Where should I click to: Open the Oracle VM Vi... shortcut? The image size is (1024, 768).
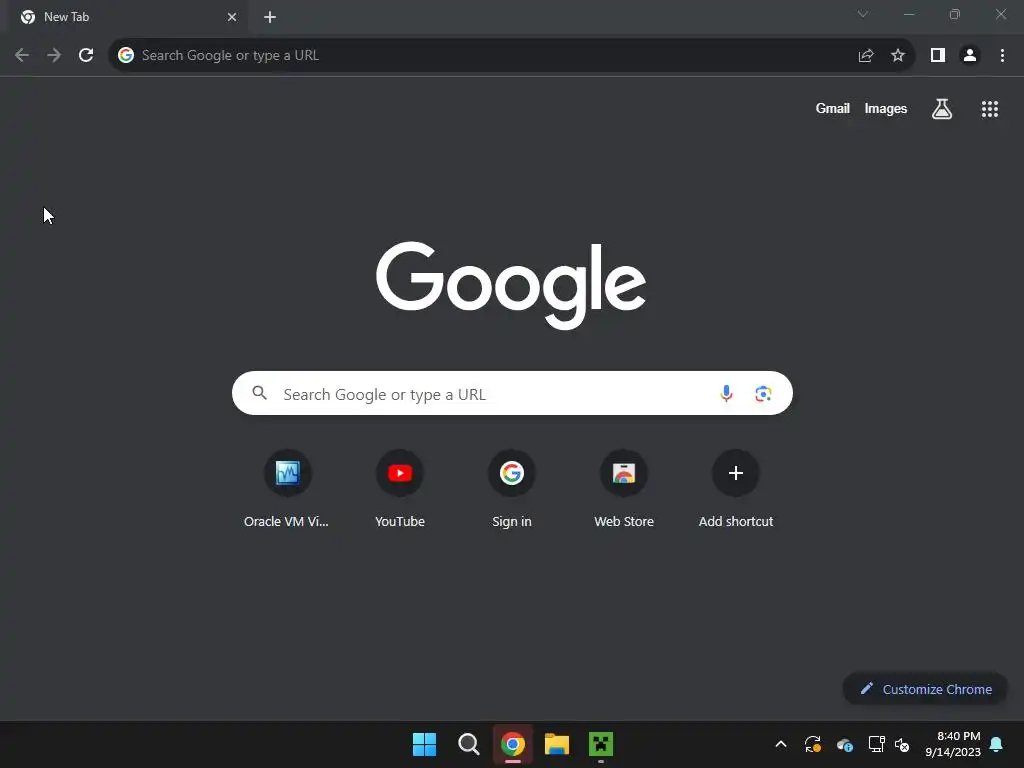click(287, 488)
